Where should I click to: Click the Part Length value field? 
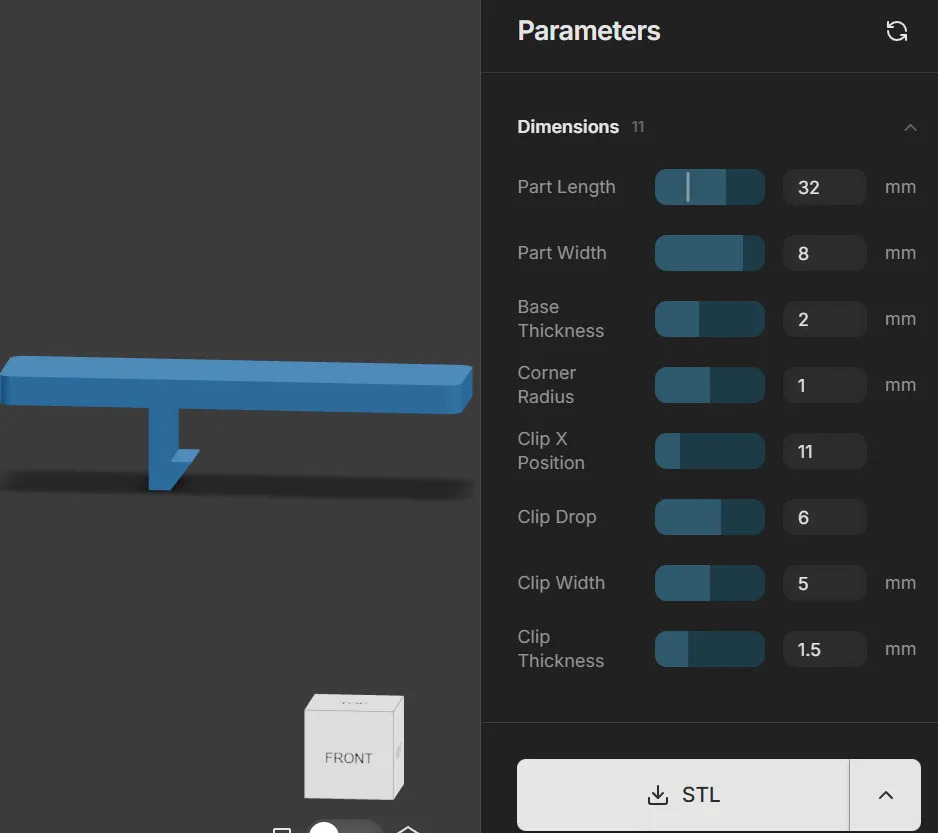click(824, 187)
